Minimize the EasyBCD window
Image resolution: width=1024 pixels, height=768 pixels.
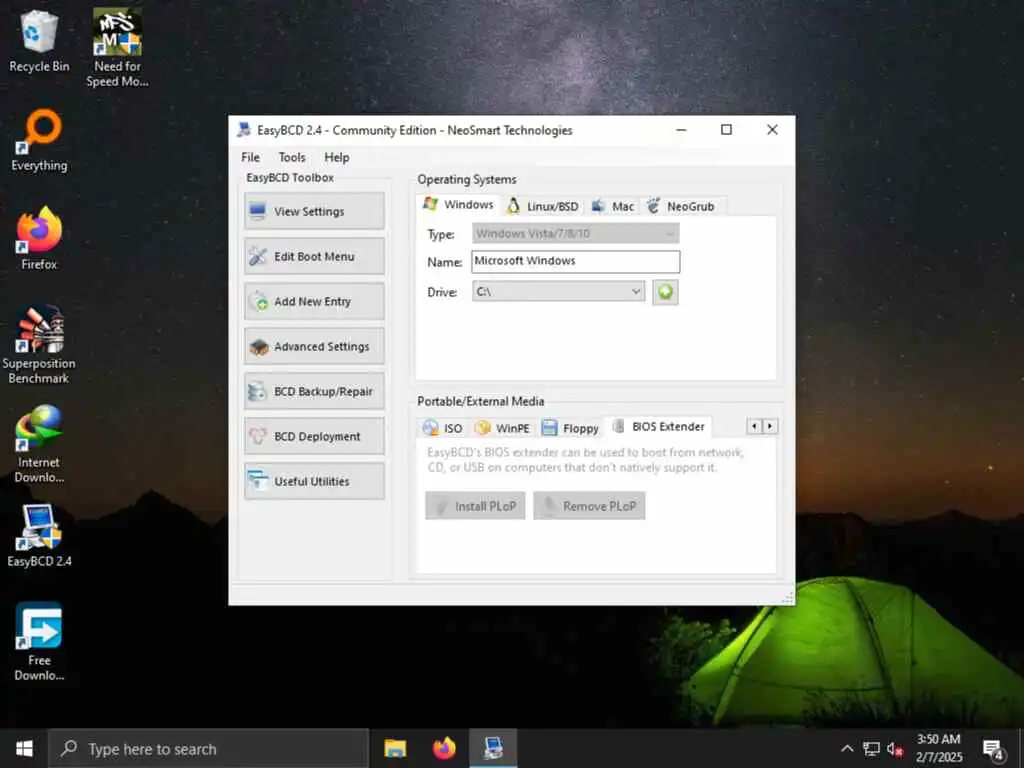coord(681,129)
